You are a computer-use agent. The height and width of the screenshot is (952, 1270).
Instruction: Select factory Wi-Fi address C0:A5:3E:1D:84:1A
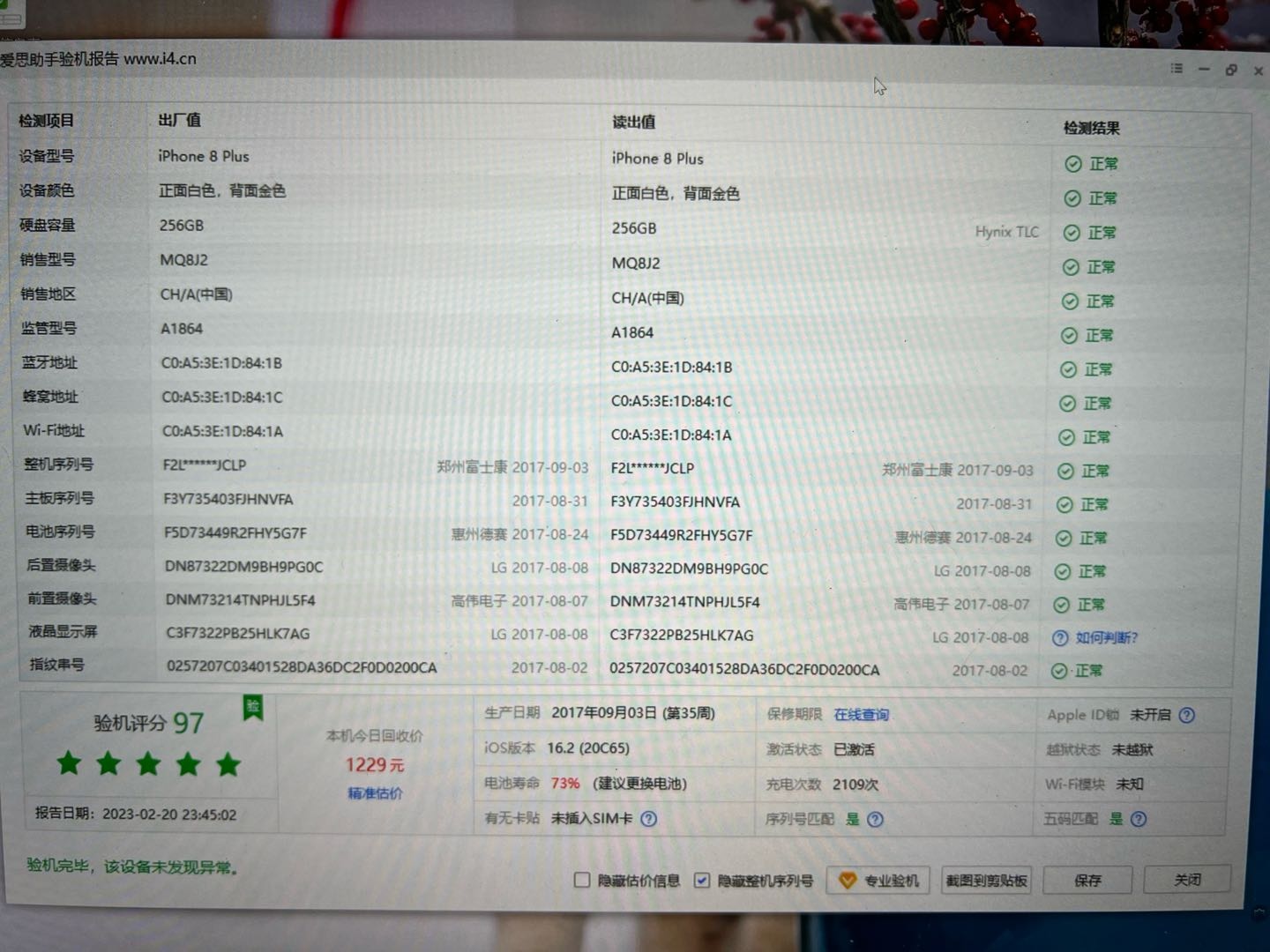222,432
